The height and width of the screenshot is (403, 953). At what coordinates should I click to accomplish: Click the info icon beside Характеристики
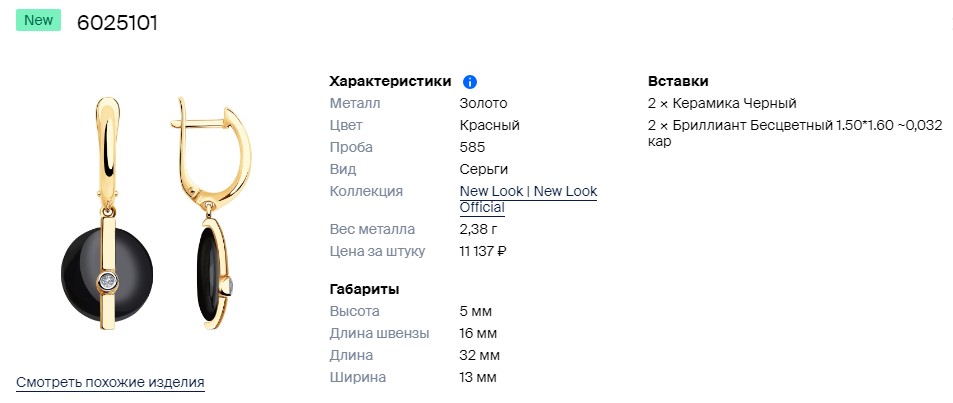470,82
